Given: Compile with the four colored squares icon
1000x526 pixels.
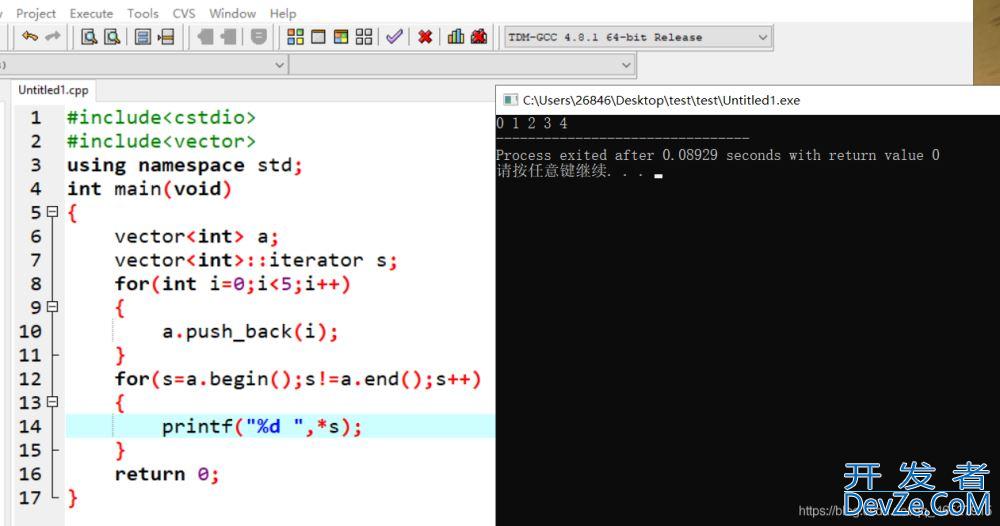Looking at the screenshot, I should [295, 37].
